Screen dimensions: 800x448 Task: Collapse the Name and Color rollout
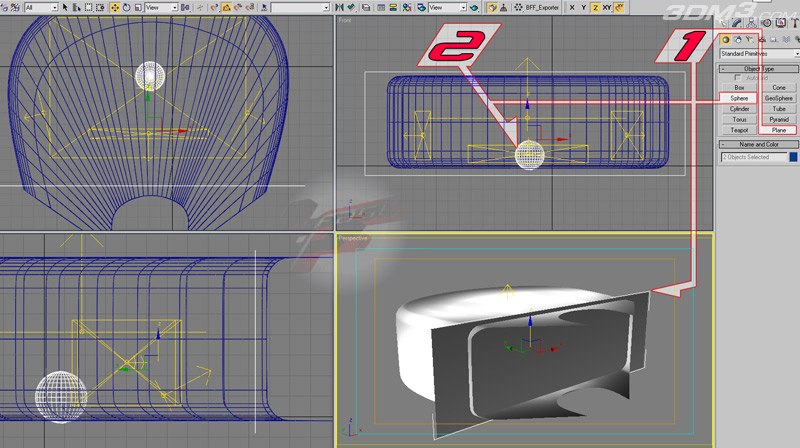[x=759, y=144]
